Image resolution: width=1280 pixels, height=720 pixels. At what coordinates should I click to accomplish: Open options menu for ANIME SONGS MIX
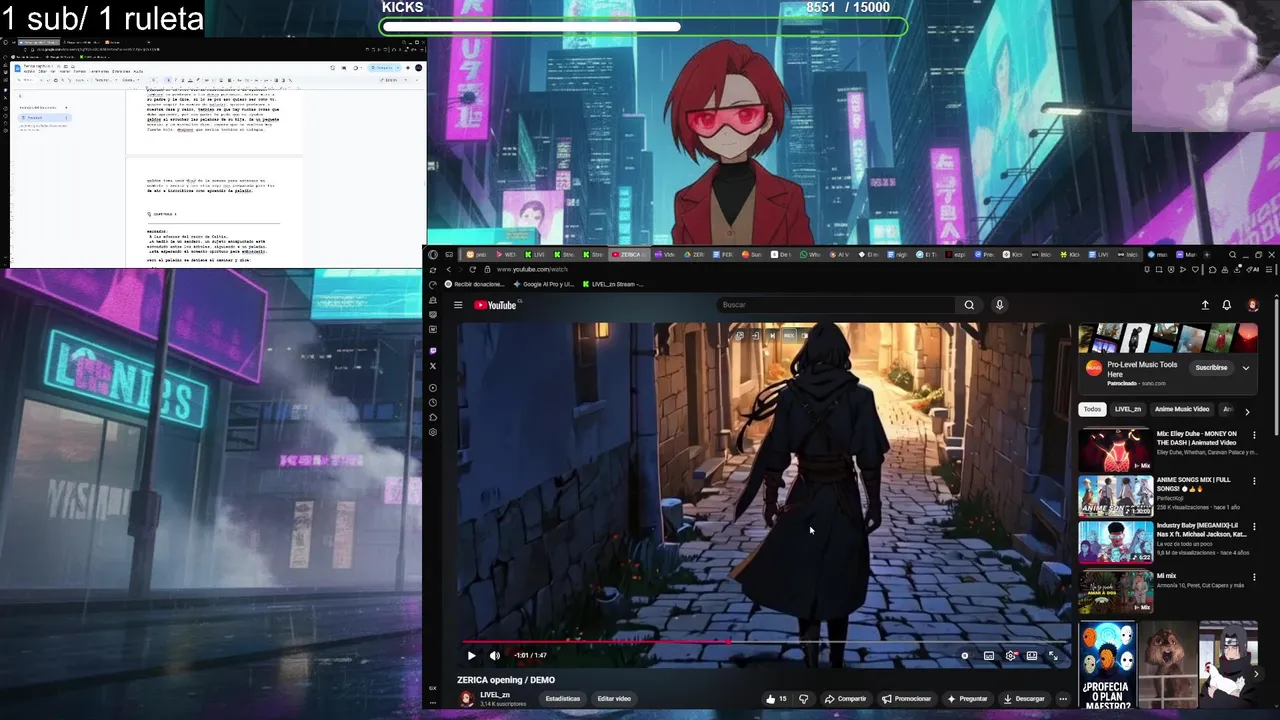pos(1254,481)
